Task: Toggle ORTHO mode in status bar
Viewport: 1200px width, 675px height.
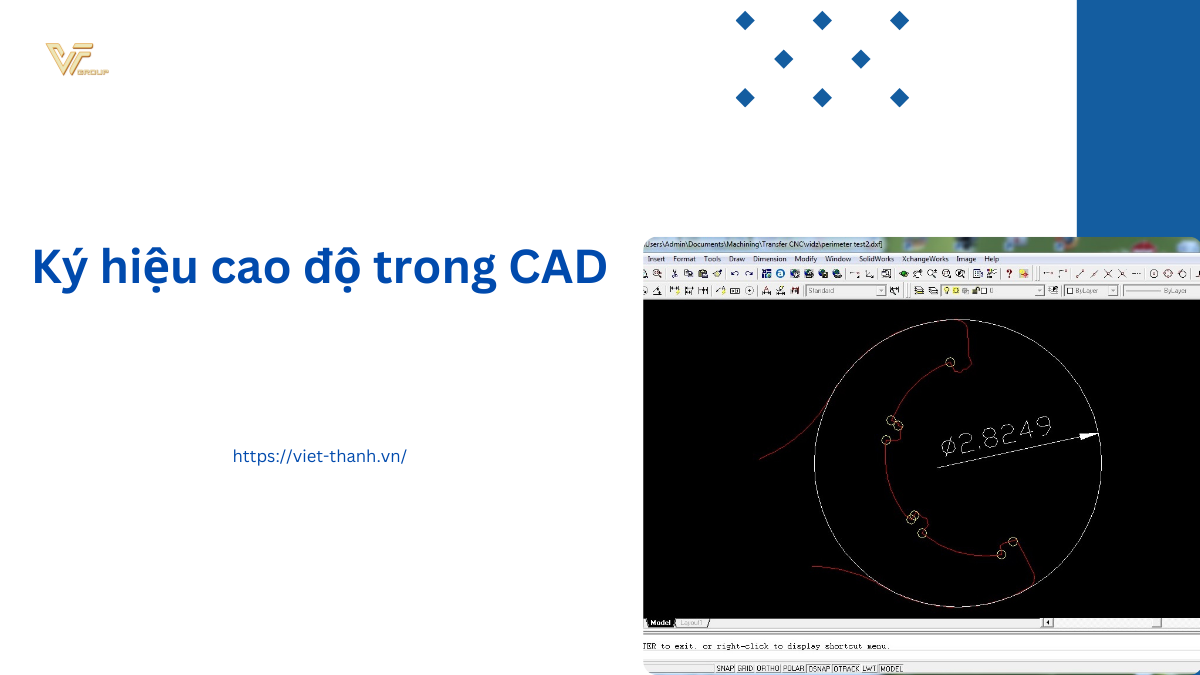Action: 768,668
